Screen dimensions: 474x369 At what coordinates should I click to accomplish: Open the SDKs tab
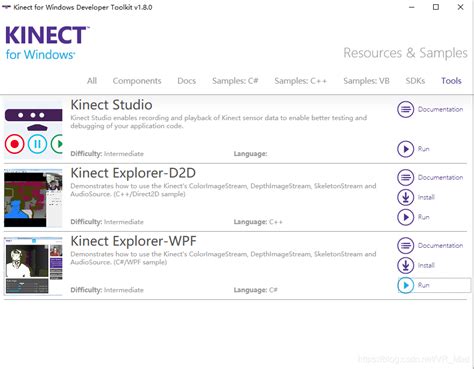tap(415, 81)
